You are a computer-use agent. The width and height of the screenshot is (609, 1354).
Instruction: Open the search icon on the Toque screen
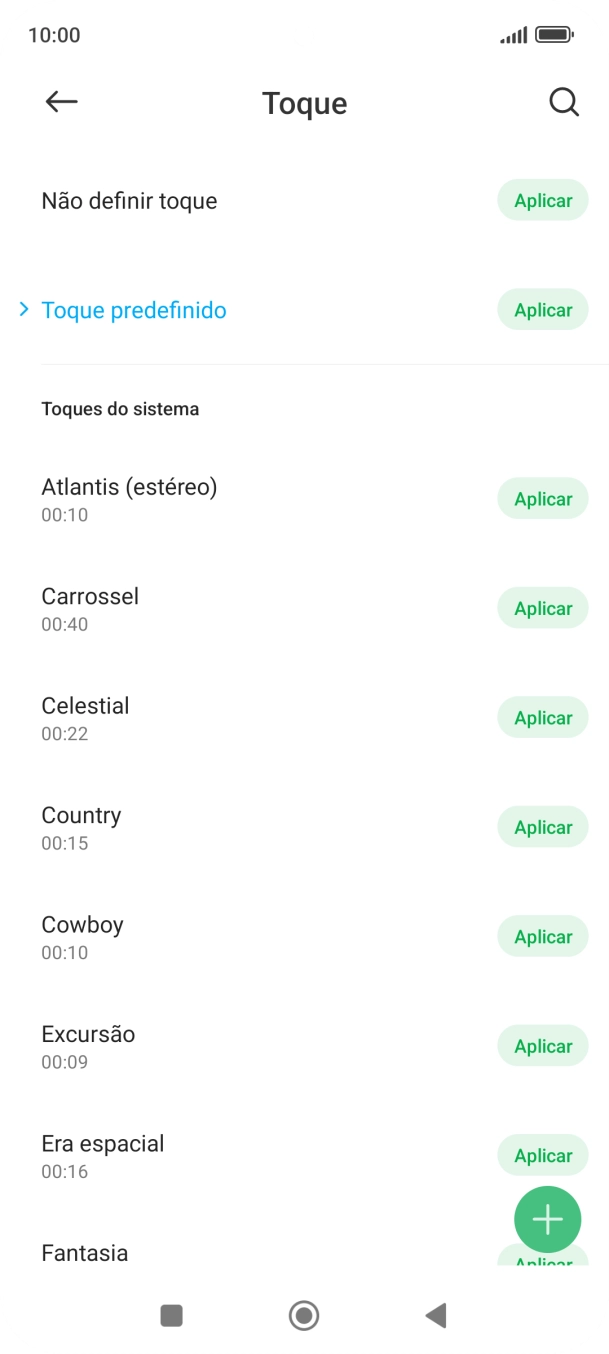coord(563,101)
